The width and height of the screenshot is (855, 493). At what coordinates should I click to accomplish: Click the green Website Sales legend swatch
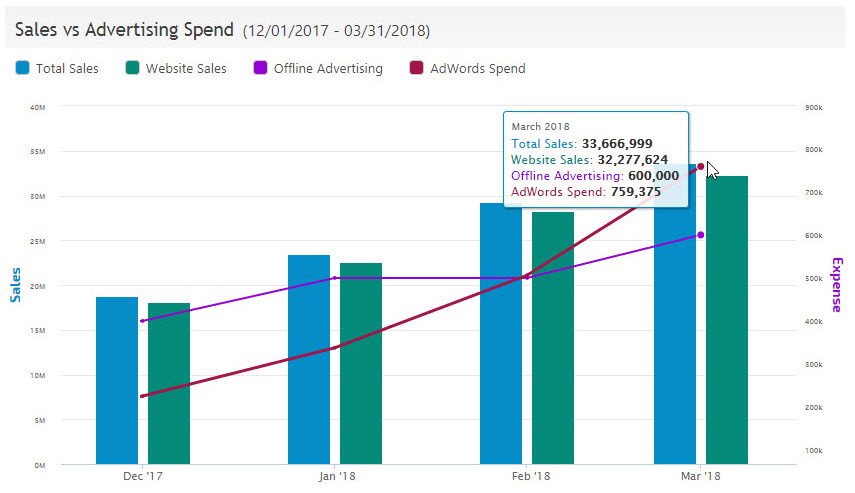click(133, 69)
